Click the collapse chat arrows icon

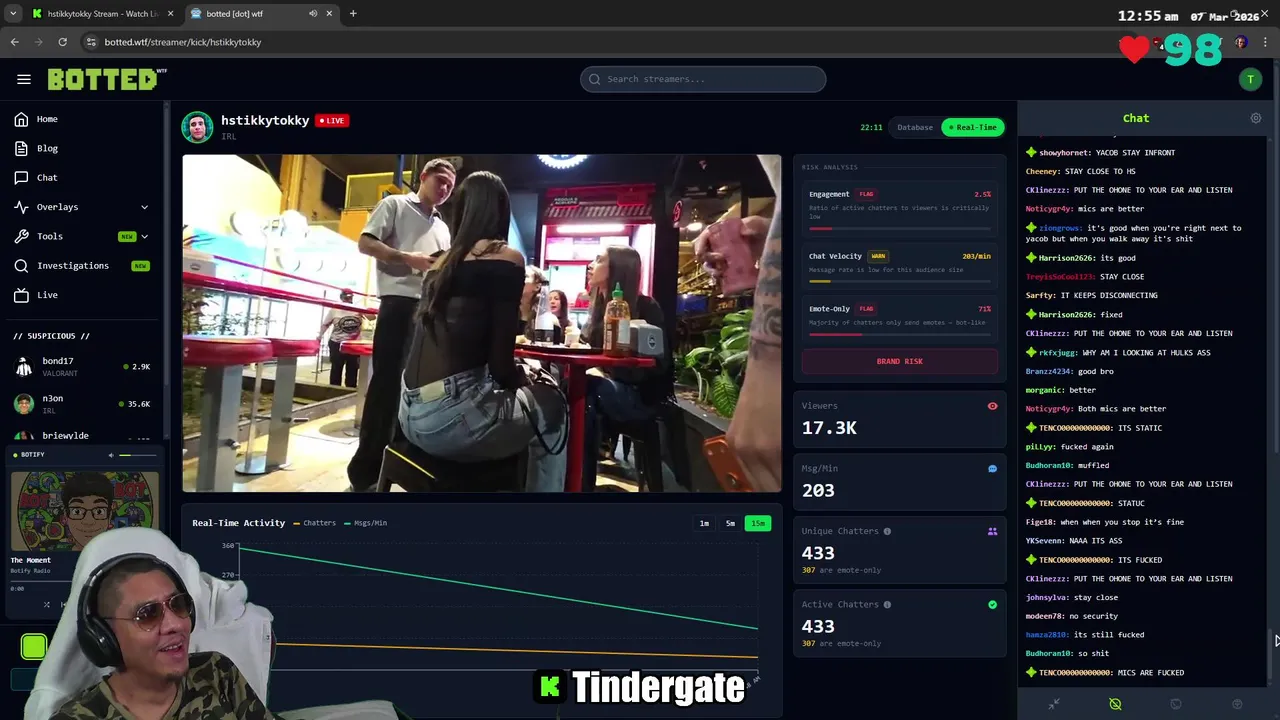pos(1054,704)
